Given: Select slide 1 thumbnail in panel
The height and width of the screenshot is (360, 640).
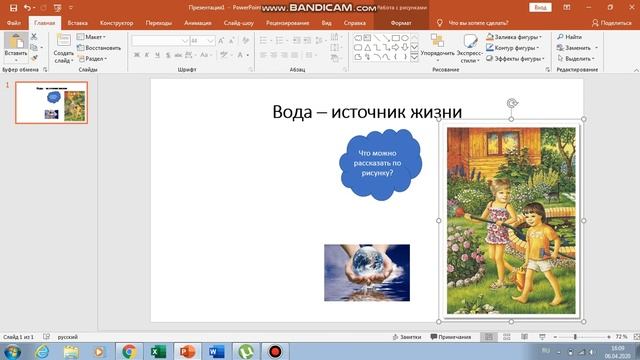Looking at the screenshot, I should (x=51, y=102).
